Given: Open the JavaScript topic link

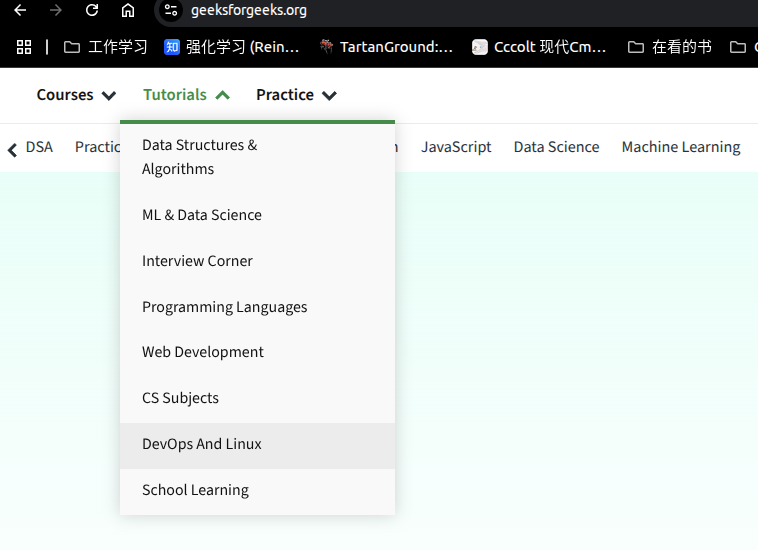Looking at the screenshot, I should pyautogui.click(x=456, y=147).
